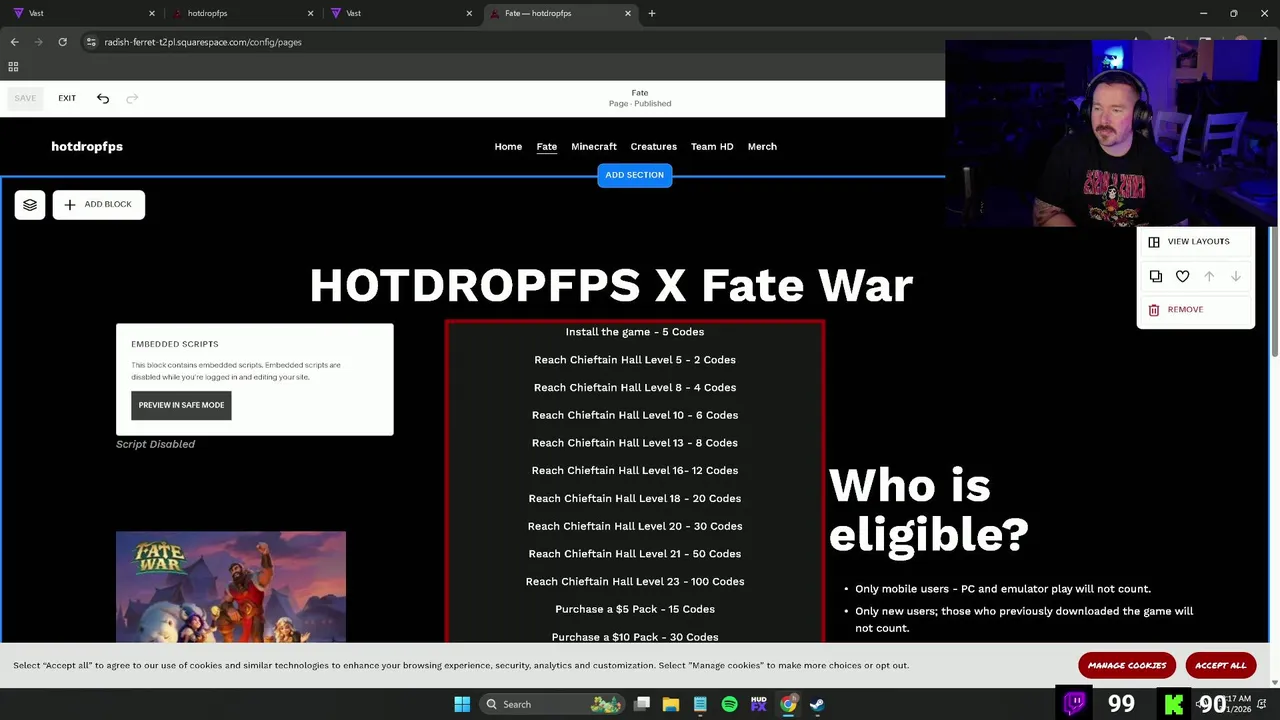Click the page vertical scrollbar
Viewport: 1280px width, 720px height.
pos(1274,290)
